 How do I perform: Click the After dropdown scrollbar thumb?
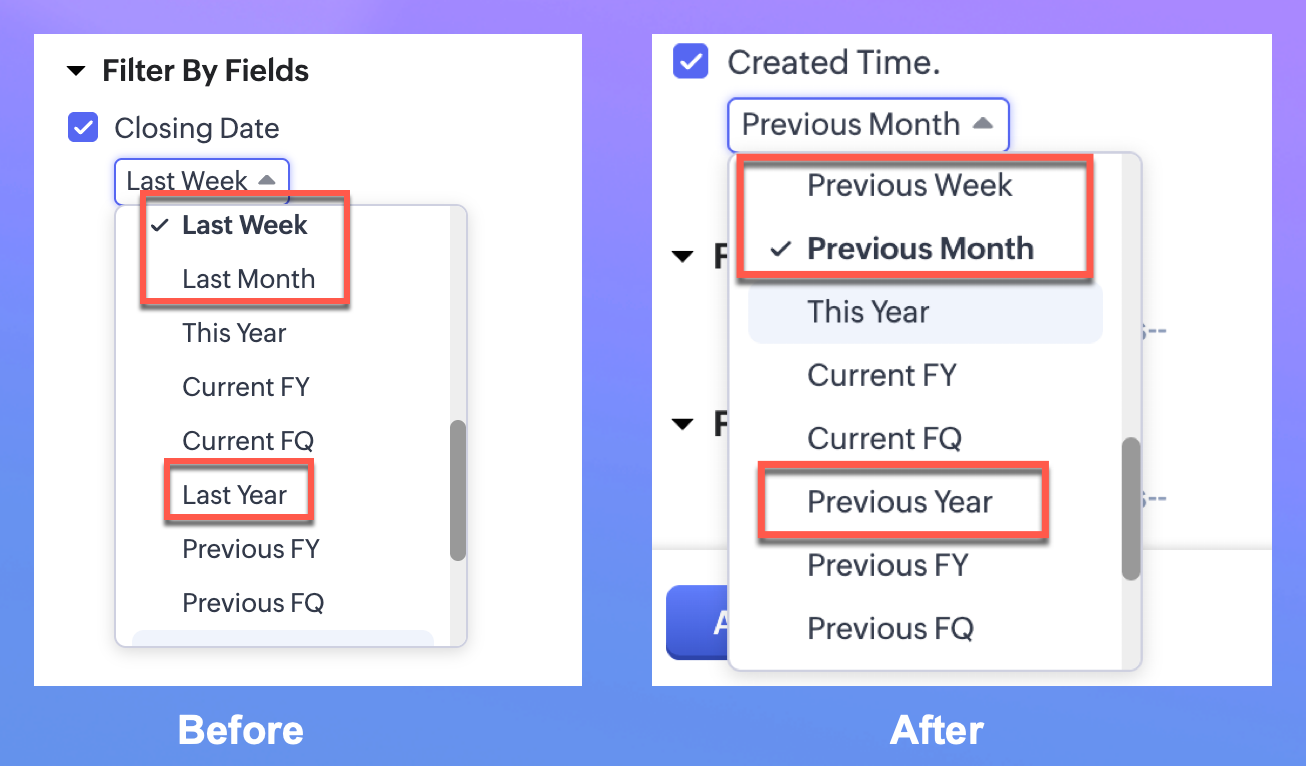click(1131, 508)
